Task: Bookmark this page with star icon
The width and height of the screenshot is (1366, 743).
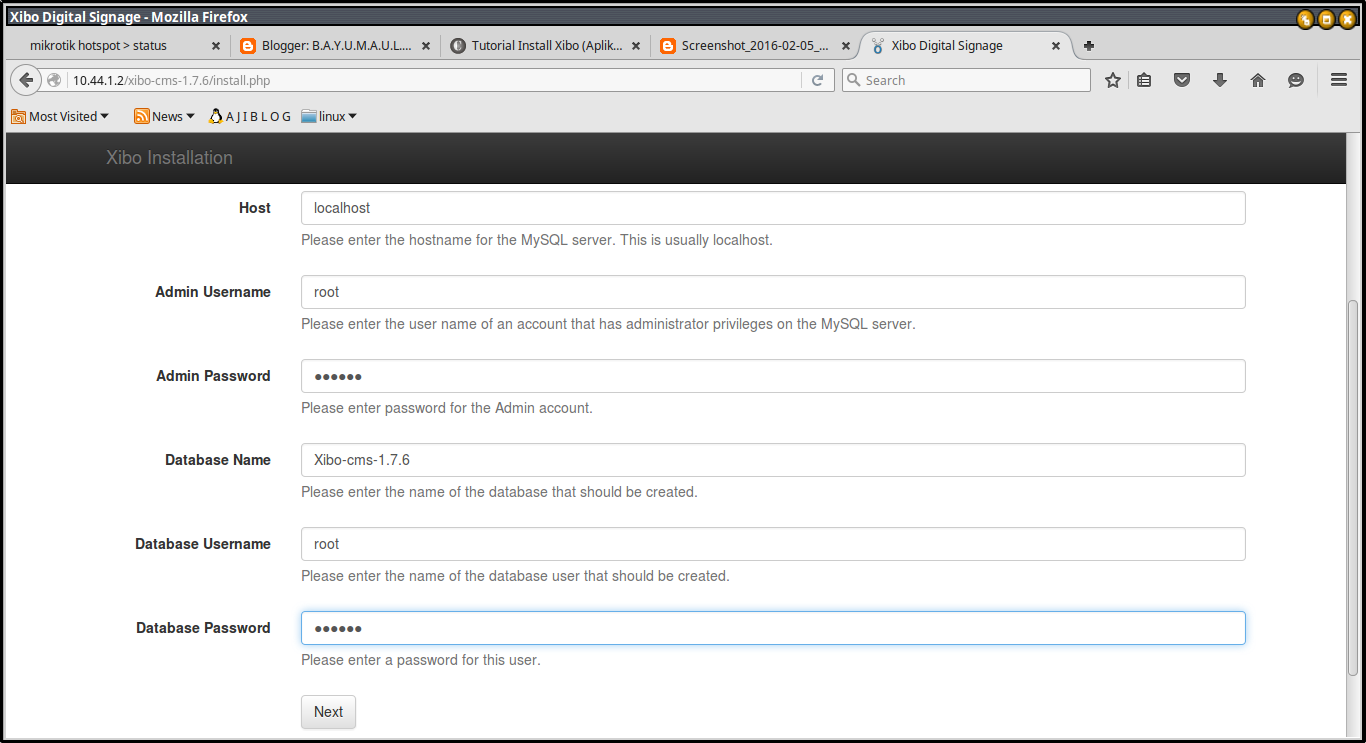Action: 1112,80
